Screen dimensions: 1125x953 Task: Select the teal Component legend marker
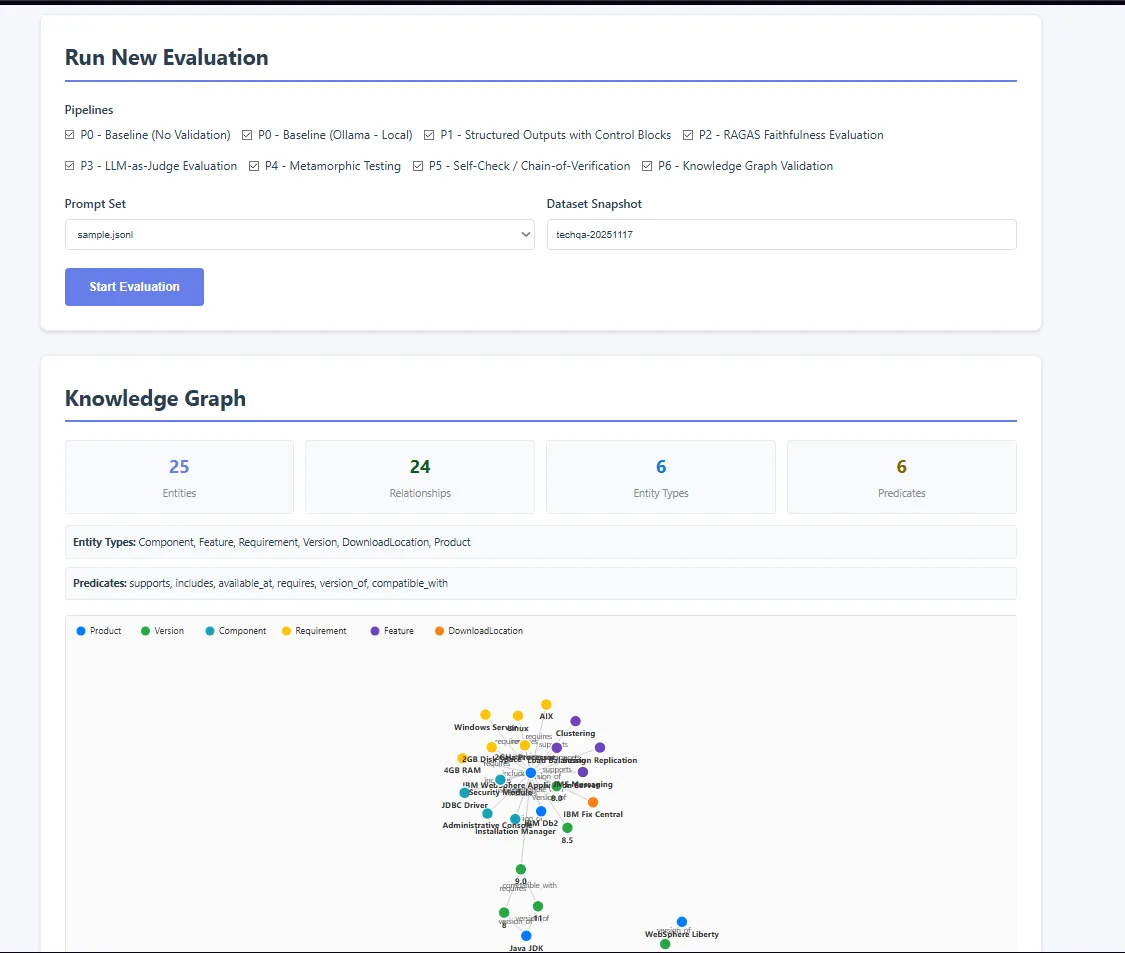click(210, 630)
